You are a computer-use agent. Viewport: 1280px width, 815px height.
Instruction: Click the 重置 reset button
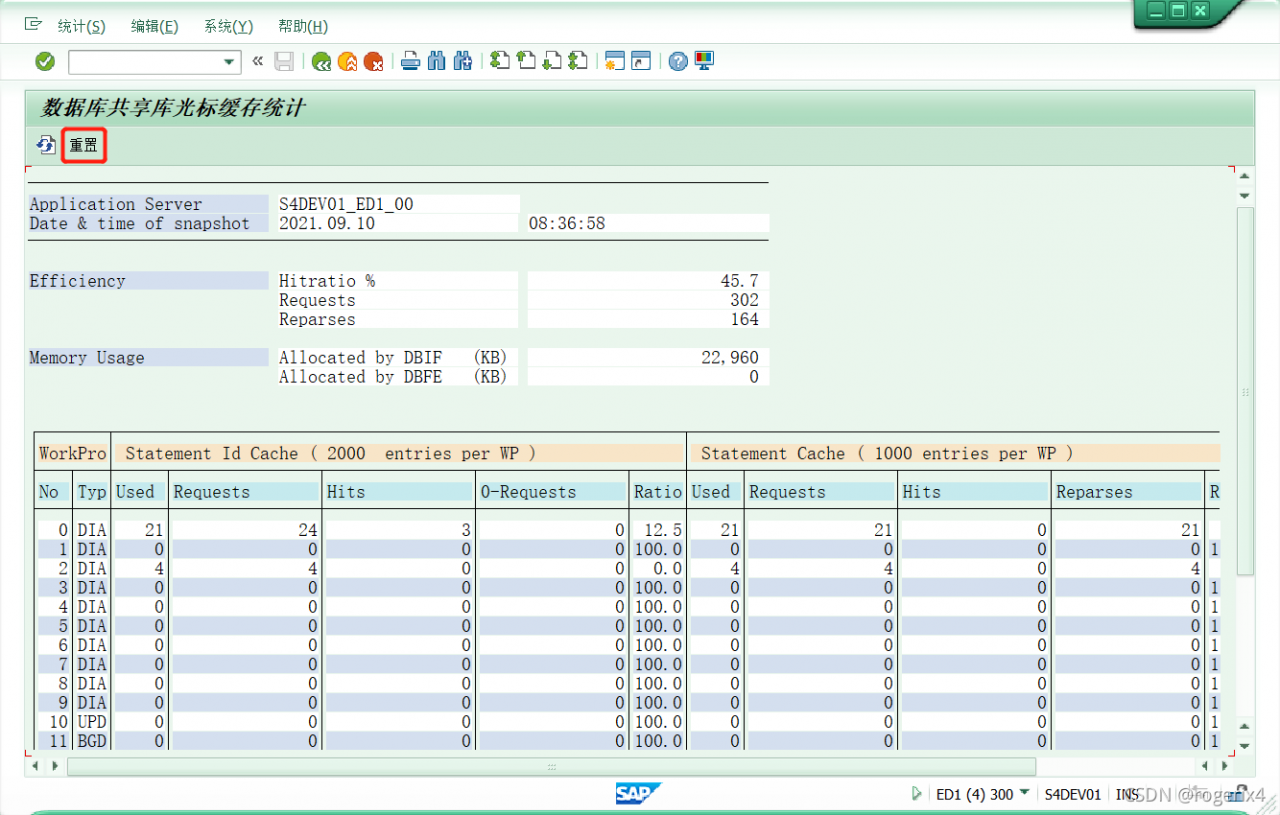click(x=84, y=146)
